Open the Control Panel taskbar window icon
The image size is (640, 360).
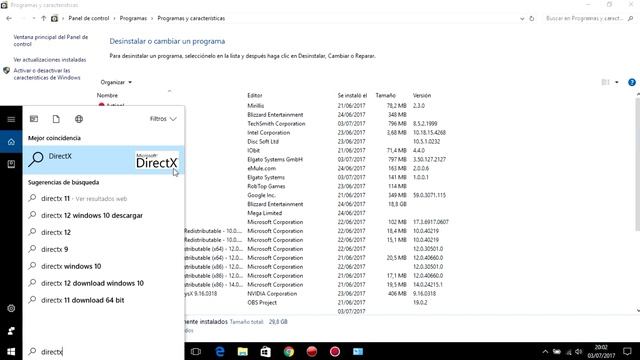coord(358,351)
